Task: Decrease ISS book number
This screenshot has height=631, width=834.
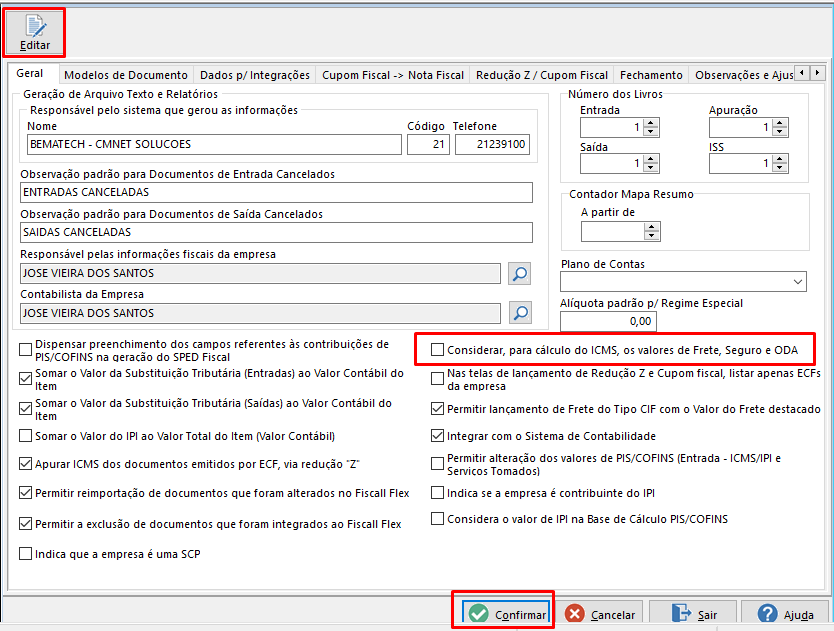Action: tap(780, 168)
